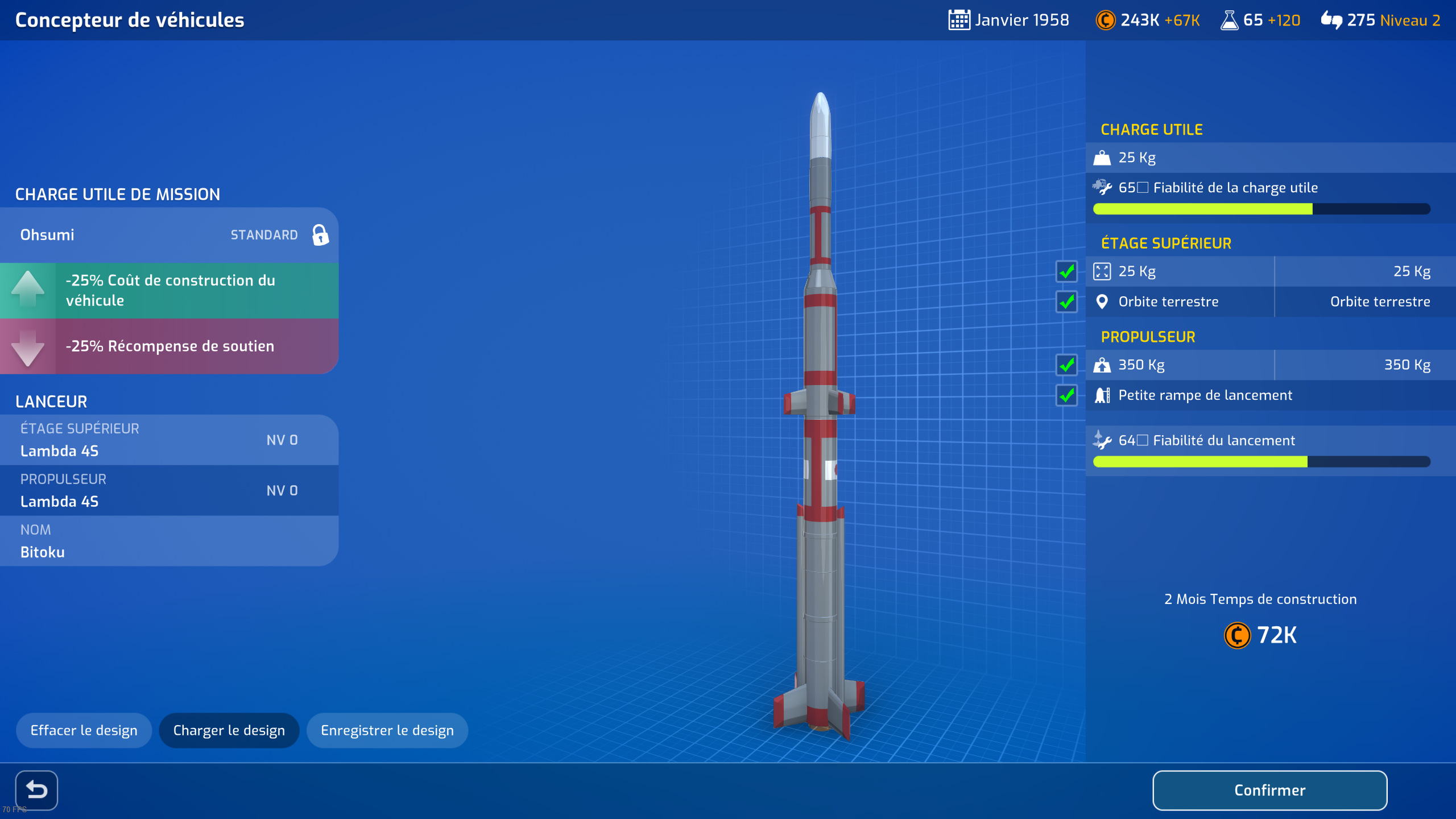Toggle the booster 350 Kg checkmark

[1066, 365]
